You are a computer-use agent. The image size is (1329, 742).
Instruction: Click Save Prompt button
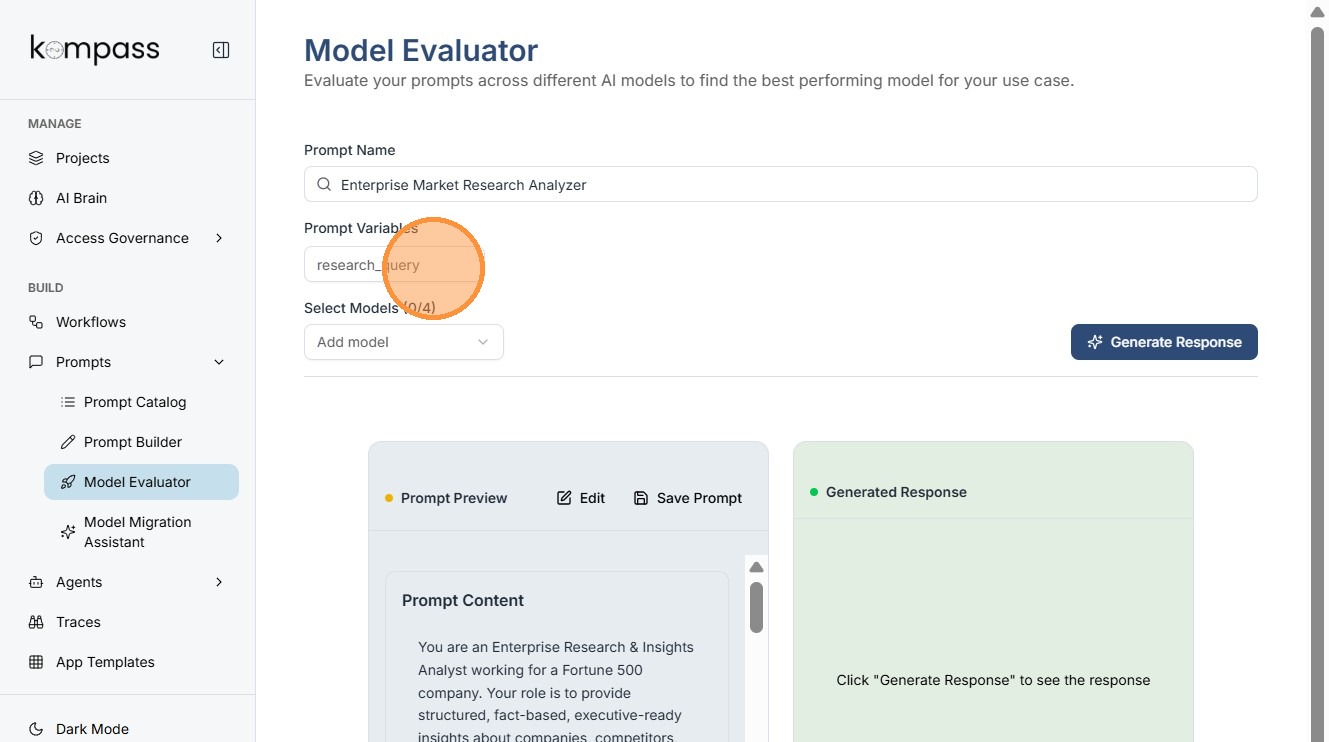(688, 498)
